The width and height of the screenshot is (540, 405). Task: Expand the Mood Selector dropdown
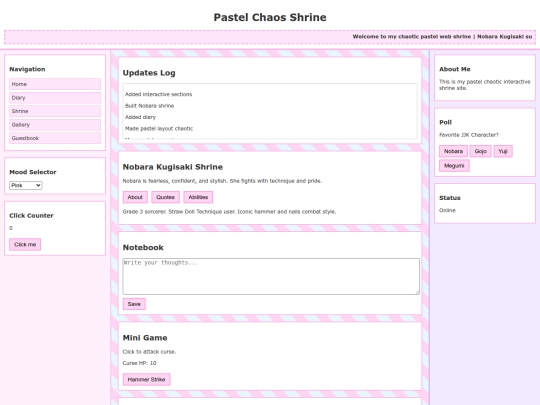coord(25,185)
